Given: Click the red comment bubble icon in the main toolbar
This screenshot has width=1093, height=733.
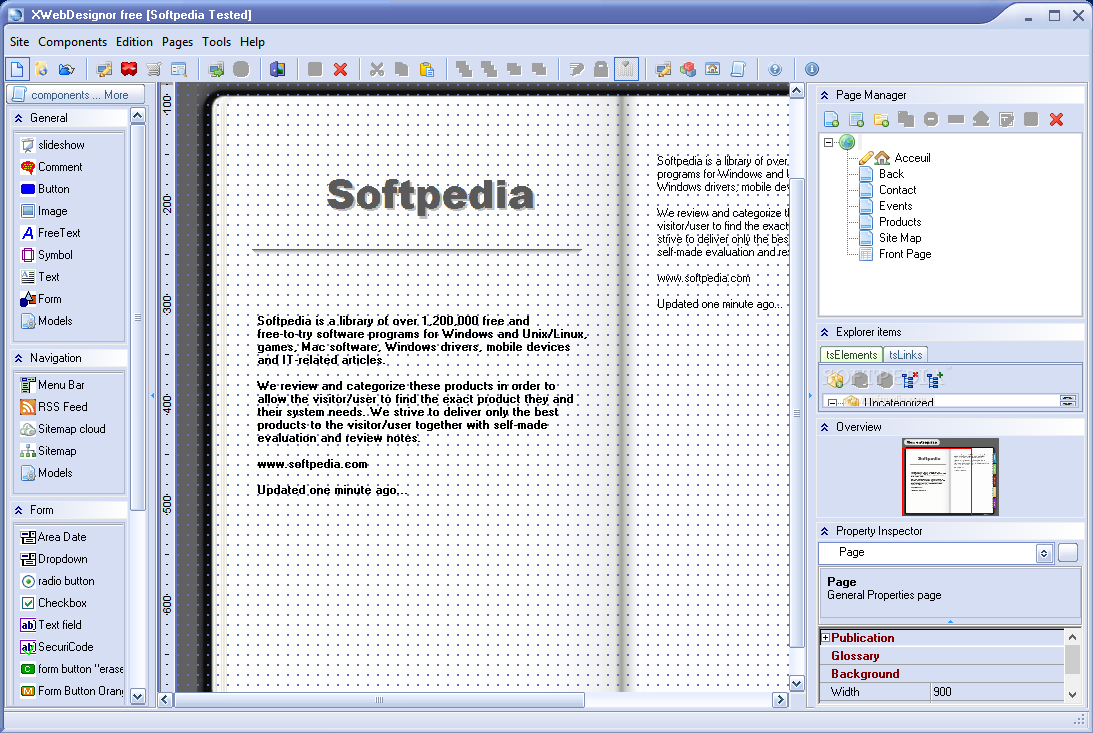Looking at the screenshot, I should [129, 69].
